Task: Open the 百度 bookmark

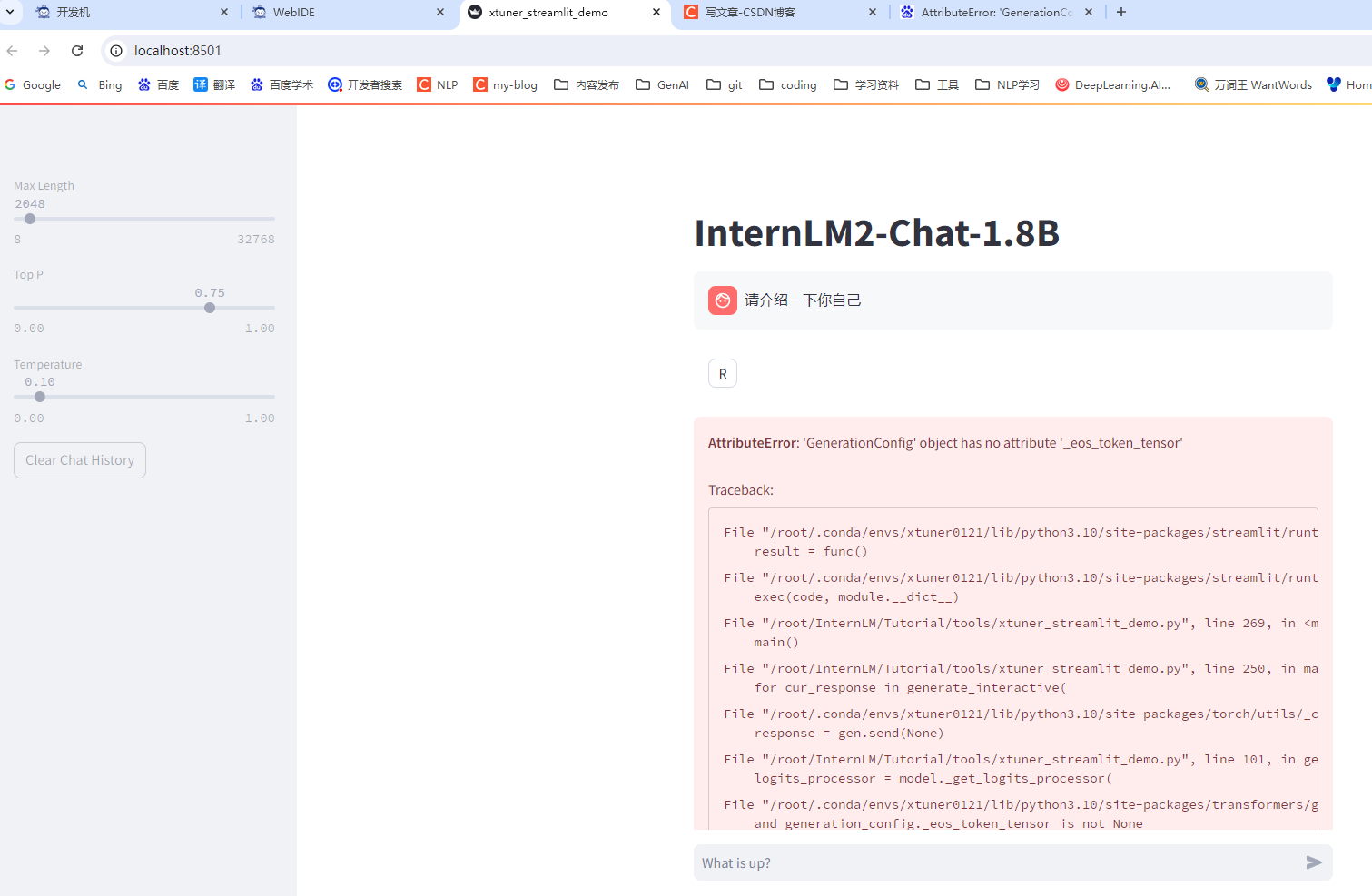Action: click(158, 84)
